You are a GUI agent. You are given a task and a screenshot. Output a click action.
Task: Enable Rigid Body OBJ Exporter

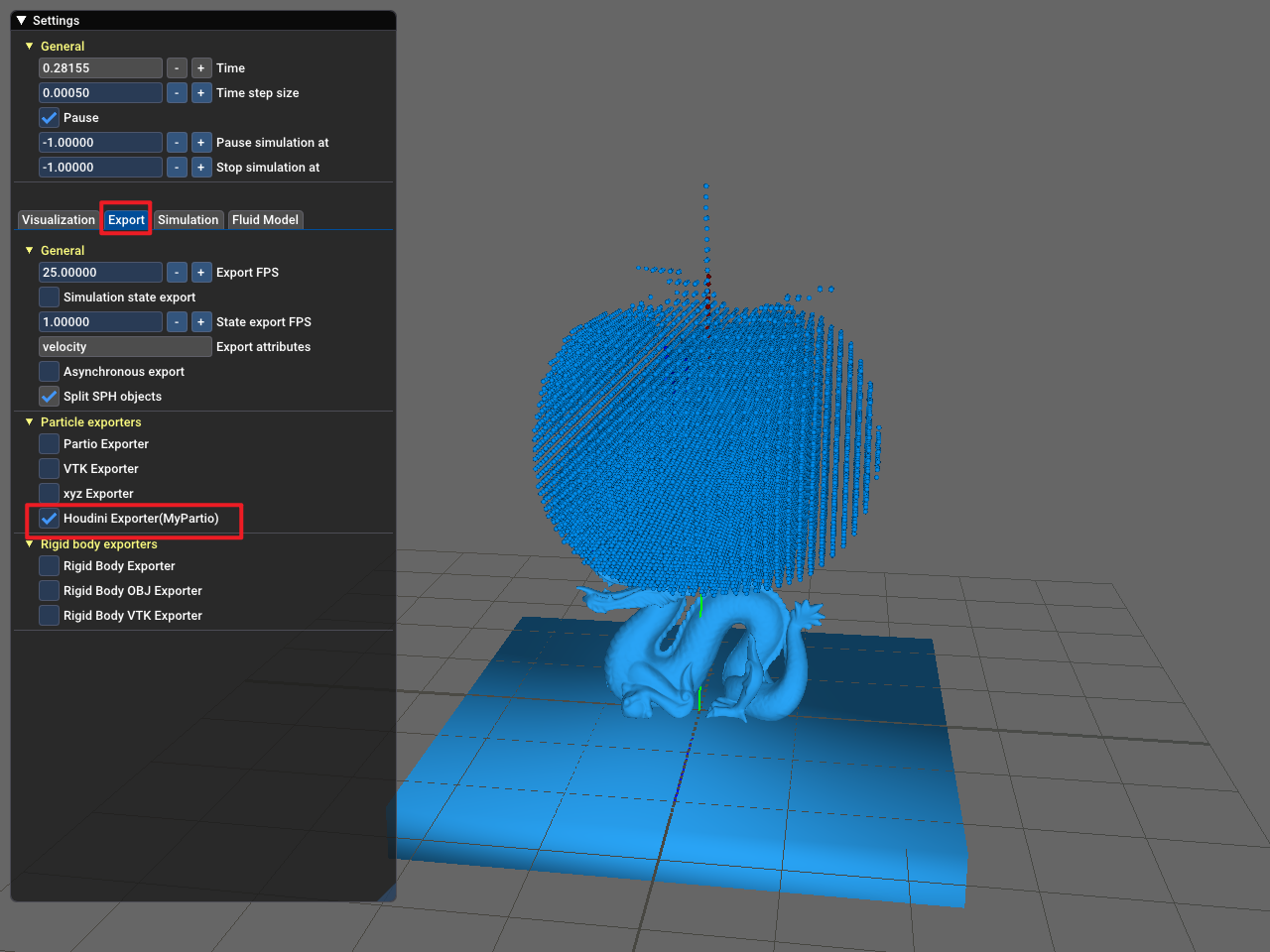49,591
